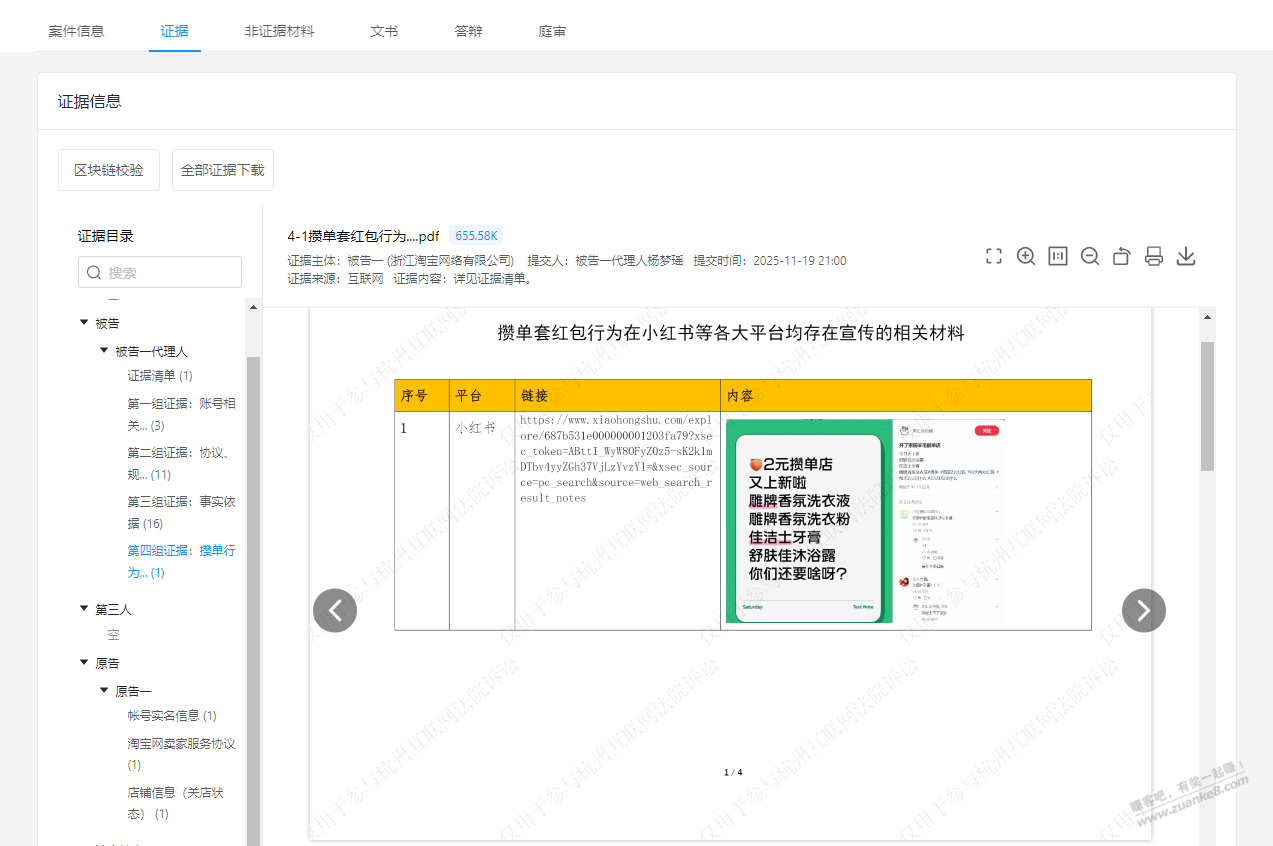1273x846 pixels.
Task: Go to next page with right arrow
Action: point(1143,610)
